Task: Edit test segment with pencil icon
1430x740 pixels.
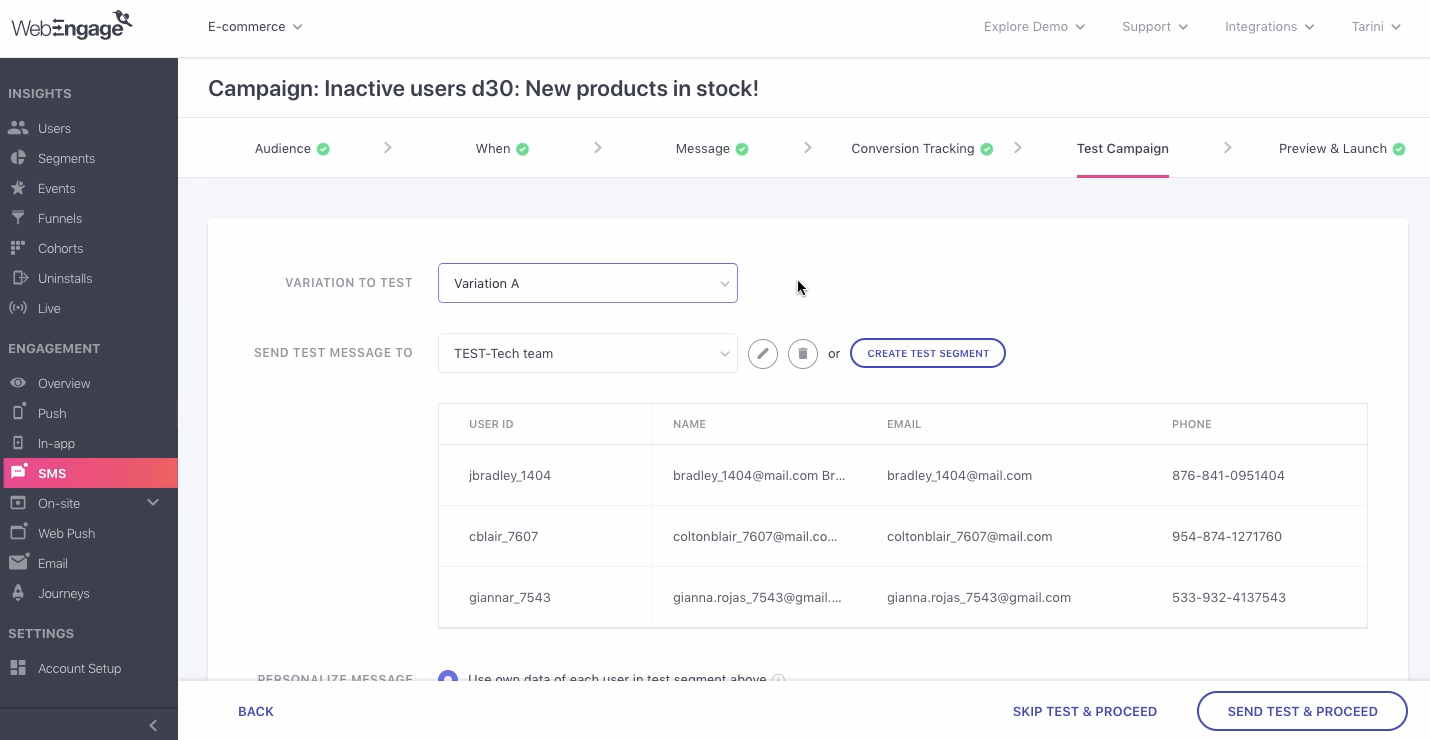Action: pyautogui.click(x=763, y=353)
